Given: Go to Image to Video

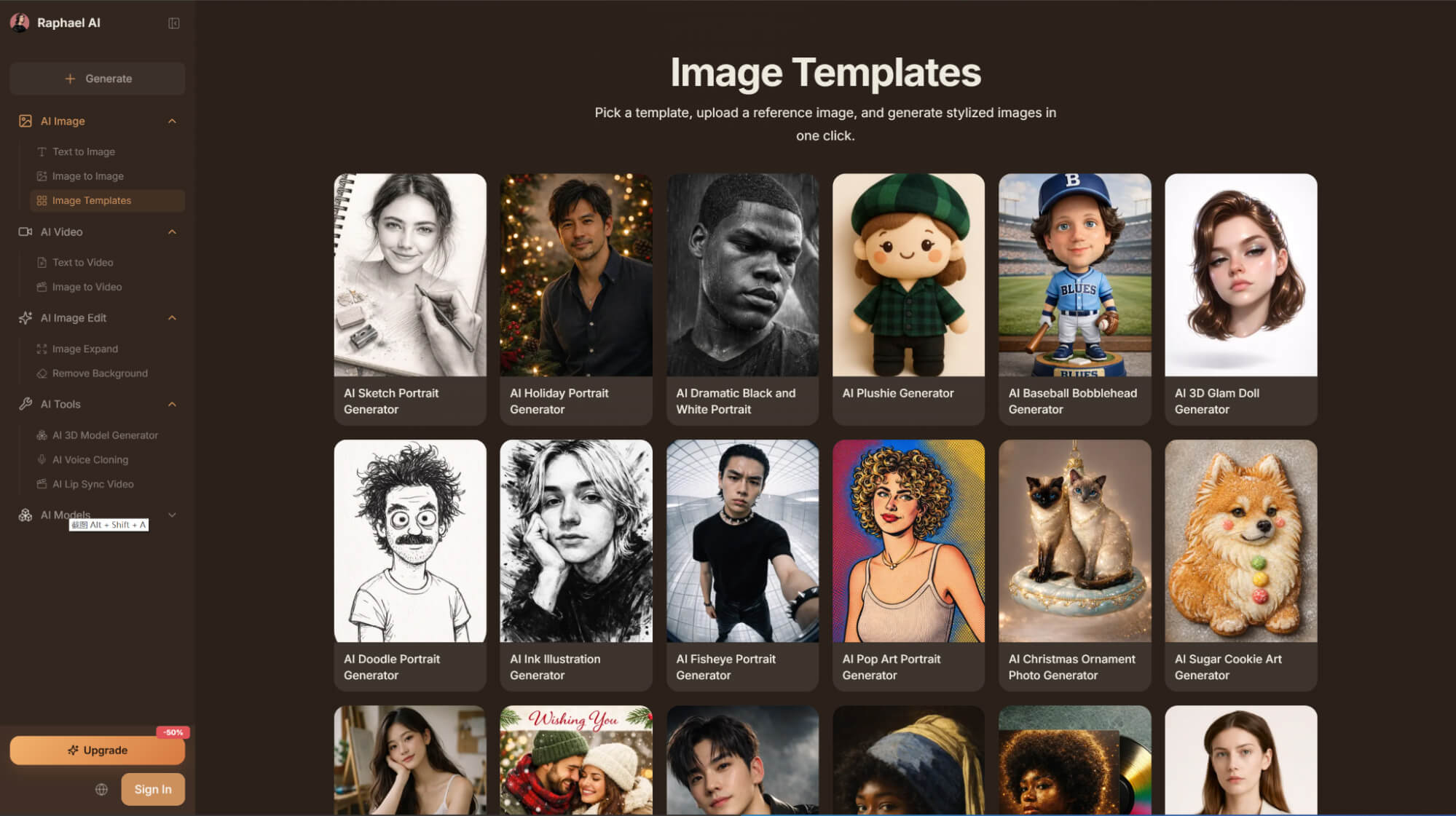Looking at the screenshot, I should pos(107,287).
